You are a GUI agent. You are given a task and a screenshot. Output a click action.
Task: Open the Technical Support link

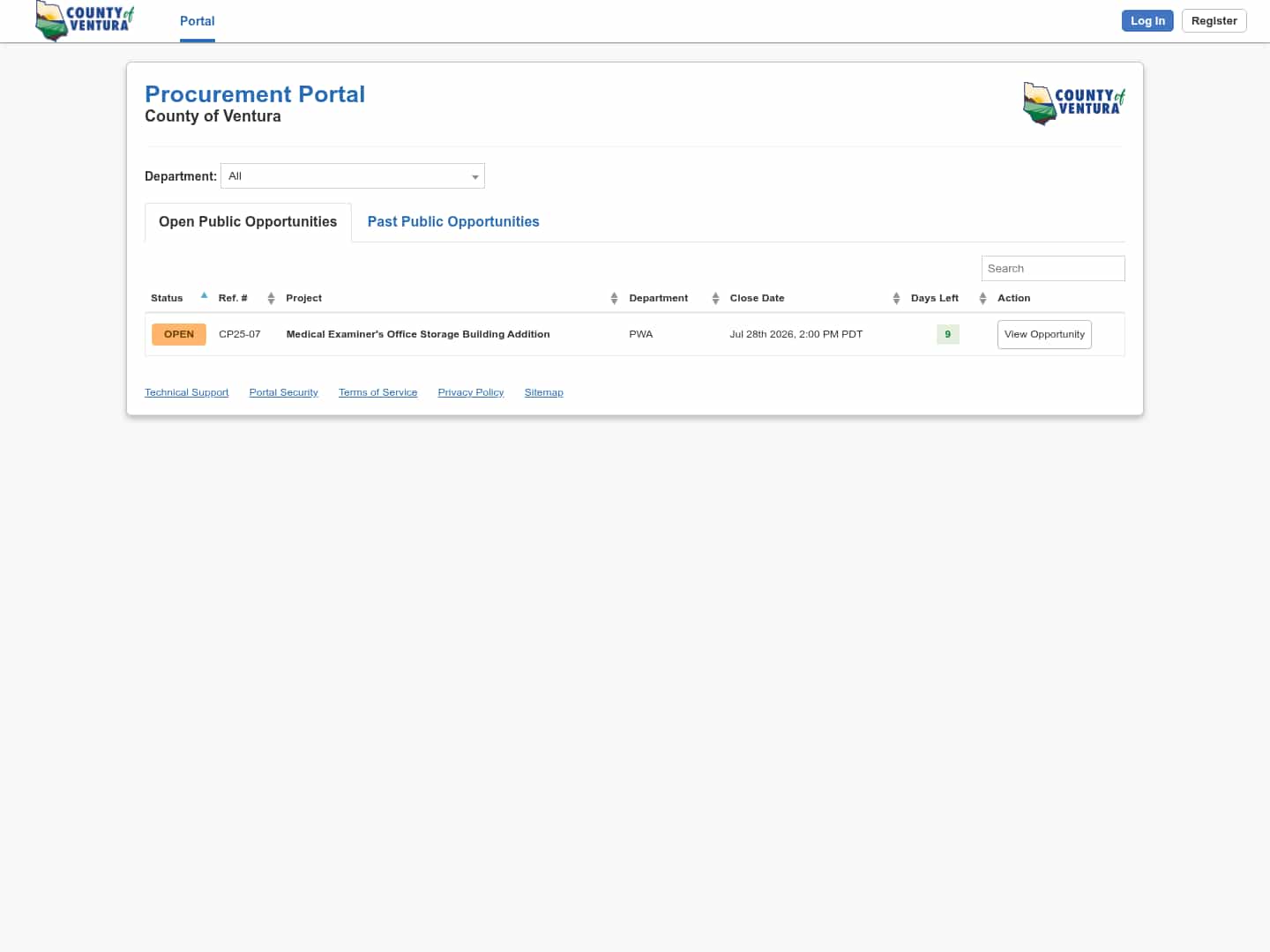point(187,392)
